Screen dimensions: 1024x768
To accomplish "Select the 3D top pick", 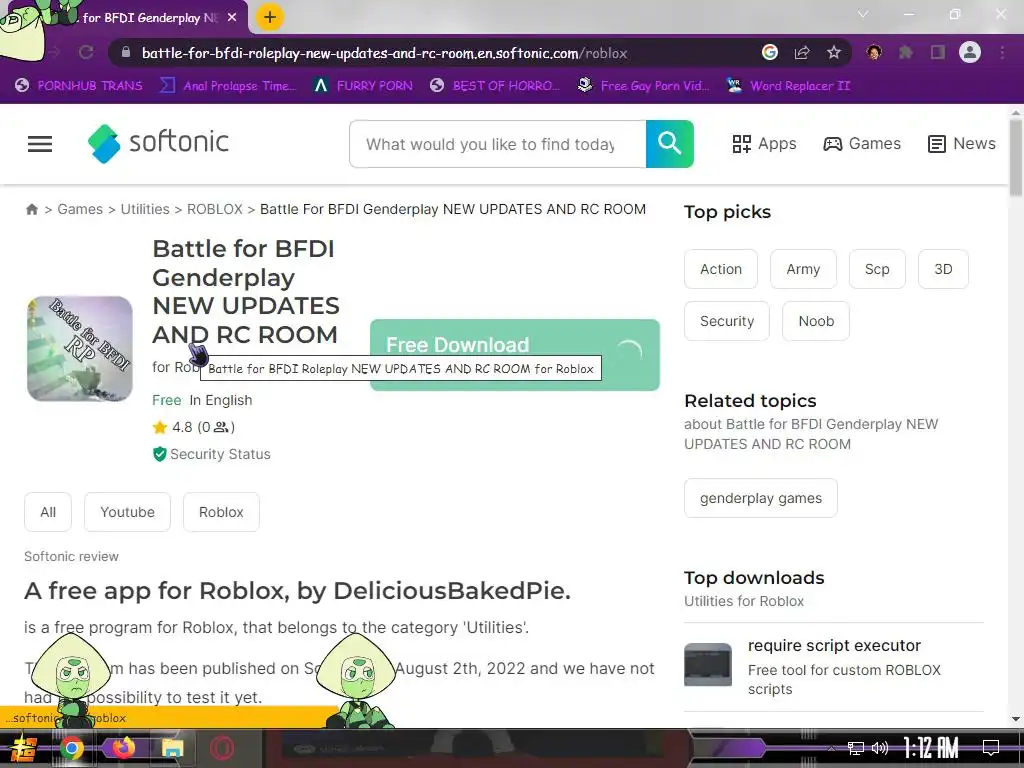I will (943, 269).
